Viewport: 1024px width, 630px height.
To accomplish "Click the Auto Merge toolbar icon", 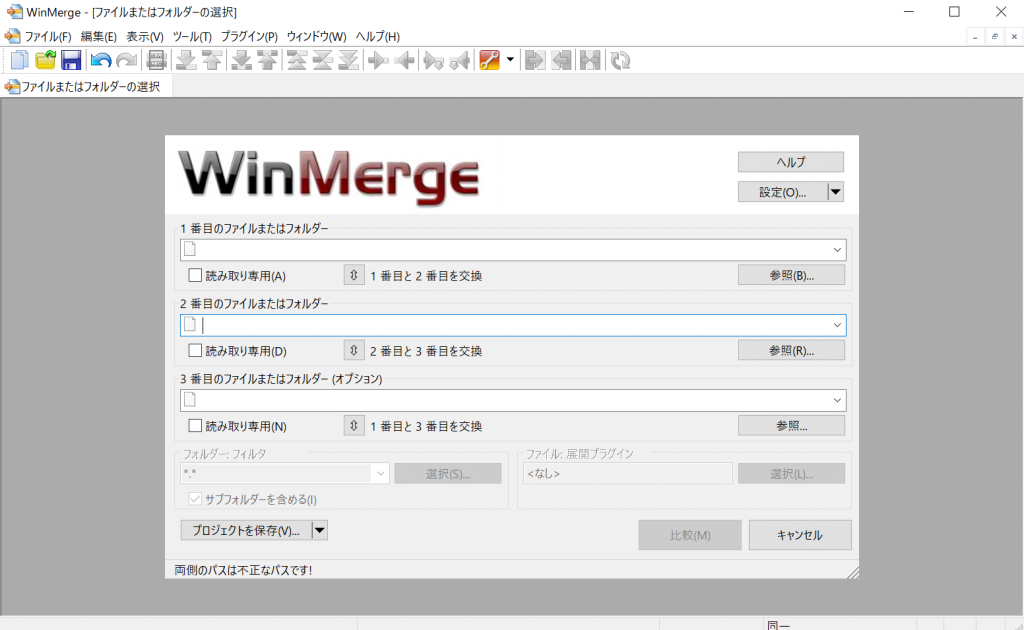I will click(590, 61).
